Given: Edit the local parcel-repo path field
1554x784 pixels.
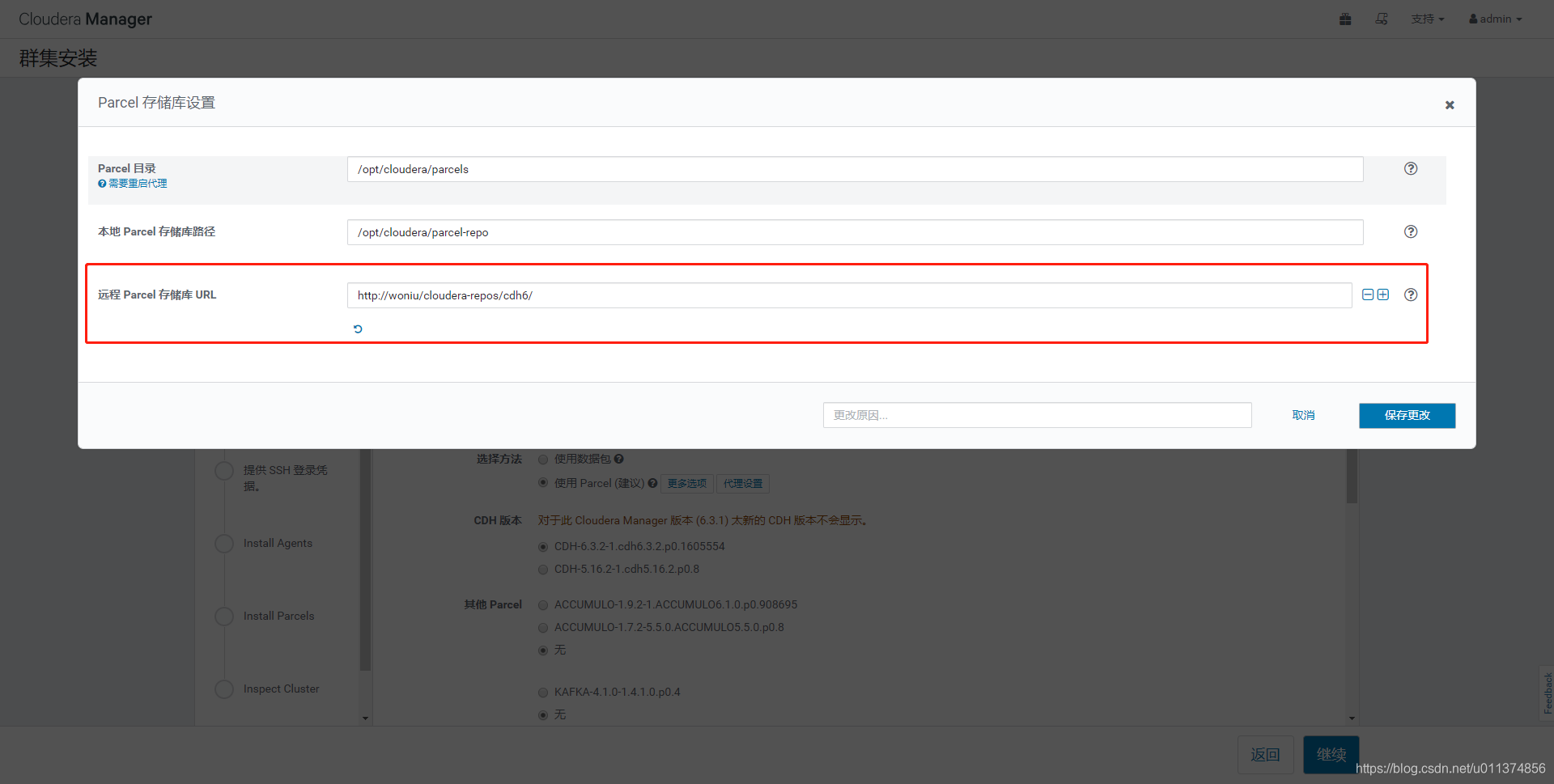Looking at the screenshot, I should 855,232.
